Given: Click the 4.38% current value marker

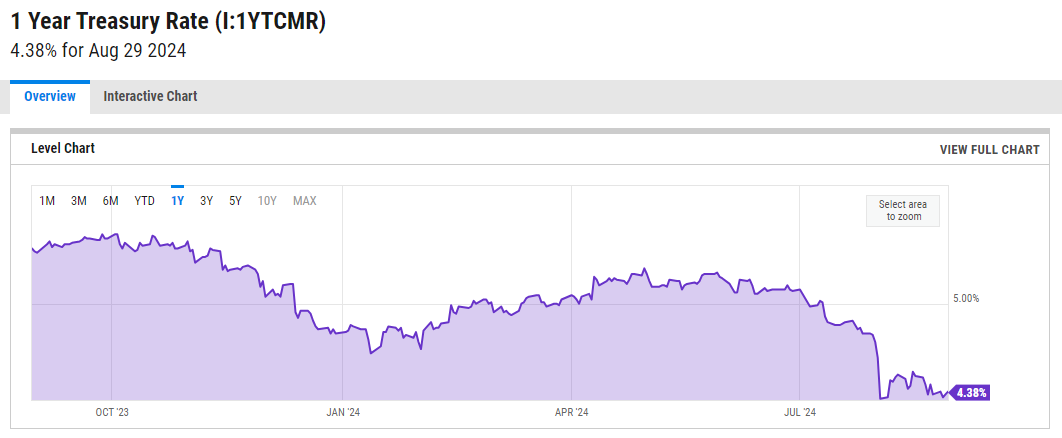Looking at the screenshot, I should pyautogui.click(x=971, y=392).
